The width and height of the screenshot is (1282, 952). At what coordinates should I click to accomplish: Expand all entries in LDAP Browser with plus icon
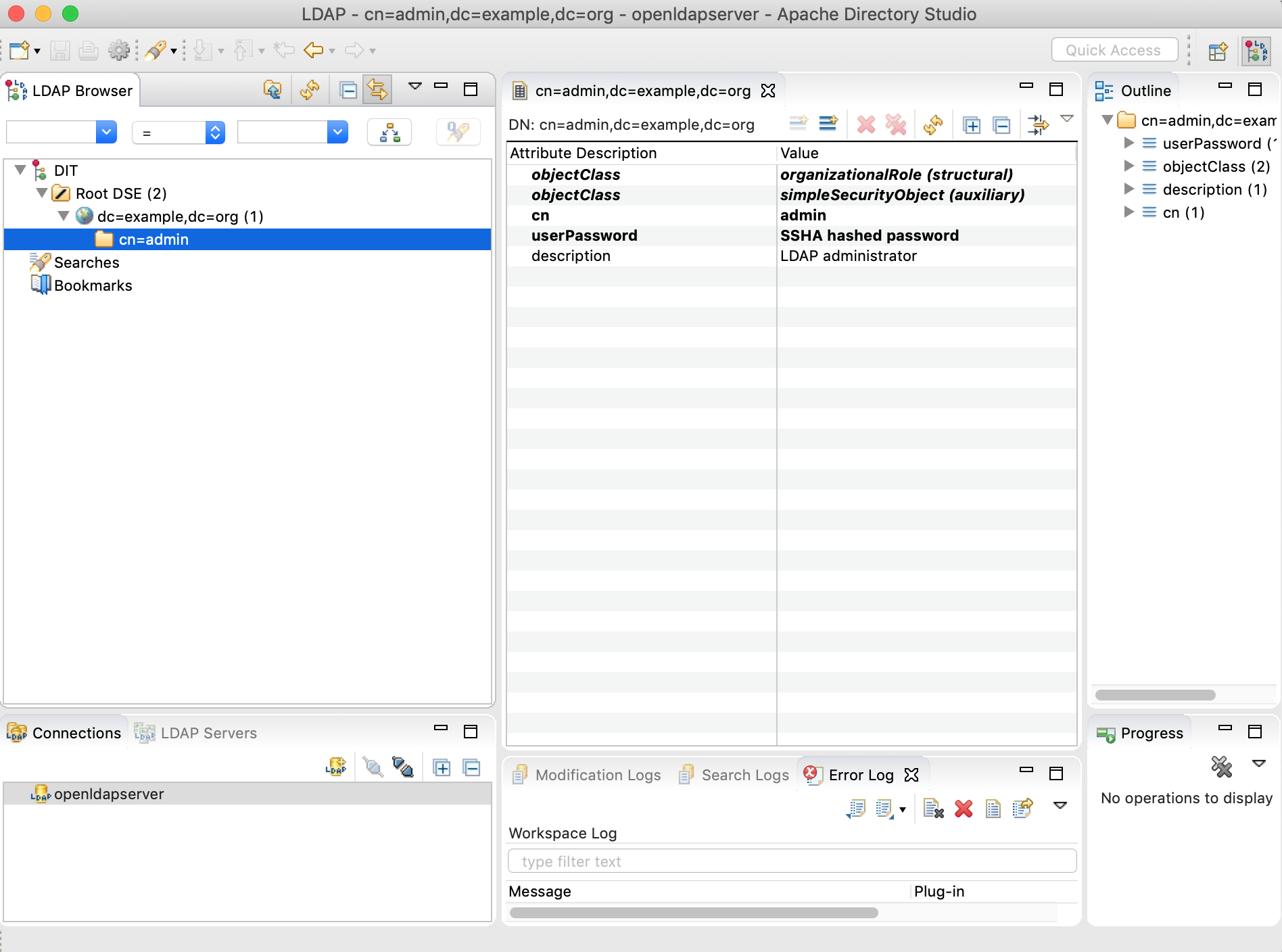442,766
